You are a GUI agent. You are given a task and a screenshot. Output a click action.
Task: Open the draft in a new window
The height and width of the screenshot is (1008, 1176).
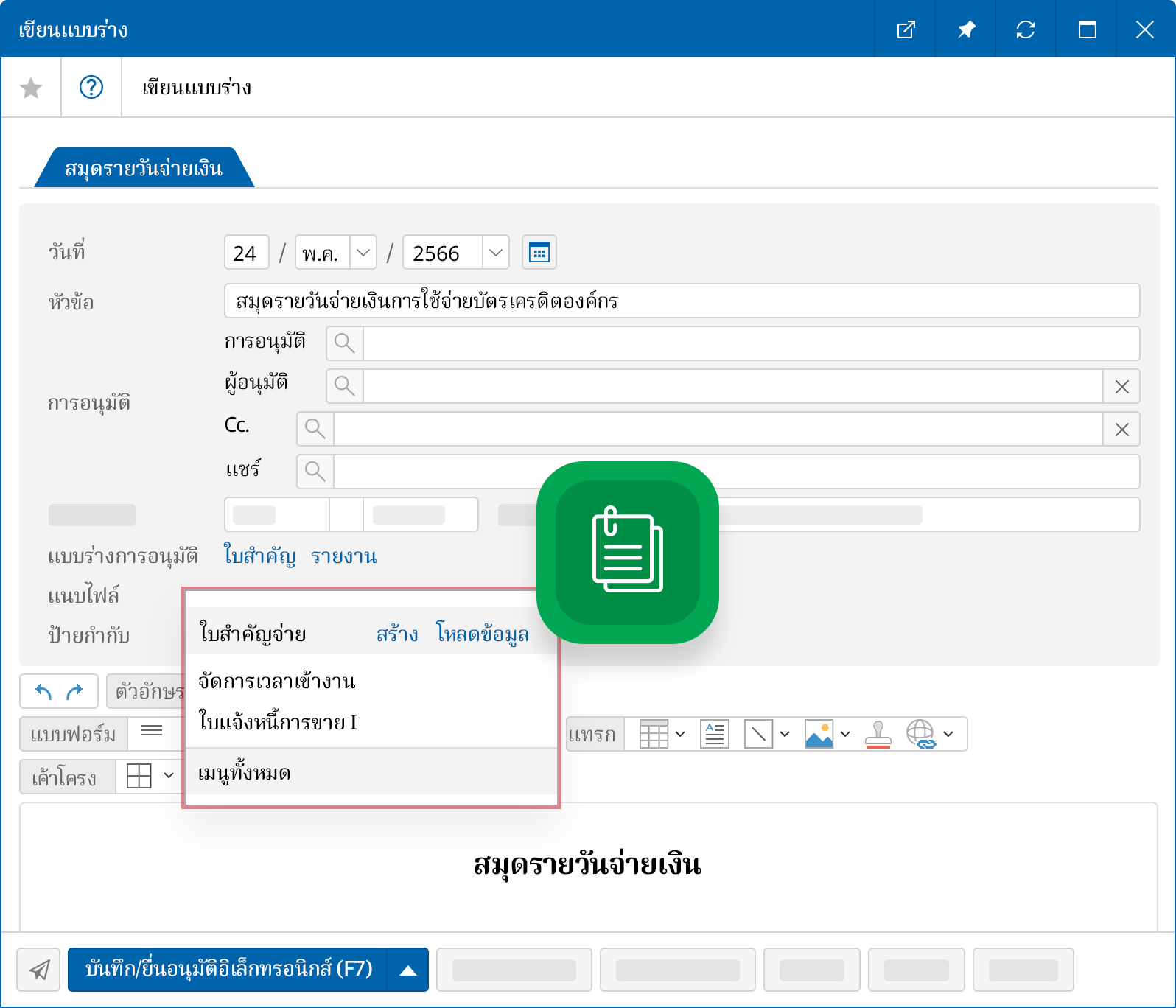click(906, 29)
